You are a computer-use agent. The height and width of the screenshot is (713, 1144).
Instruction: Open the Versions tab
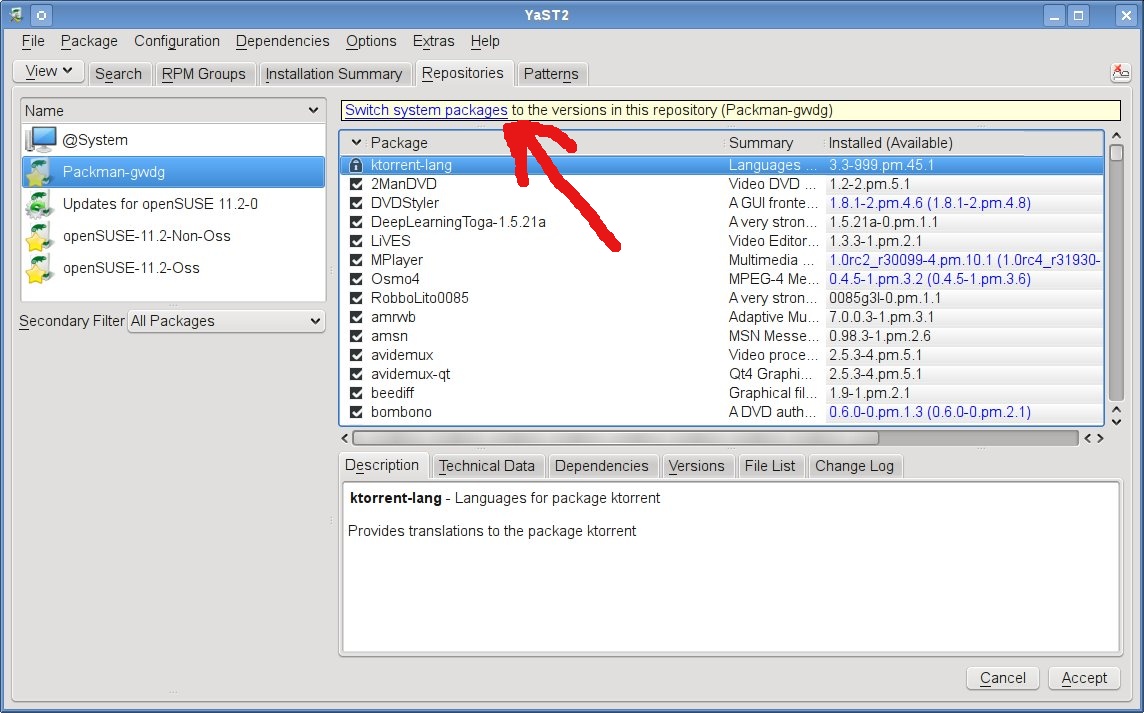(x=697, y=466)
